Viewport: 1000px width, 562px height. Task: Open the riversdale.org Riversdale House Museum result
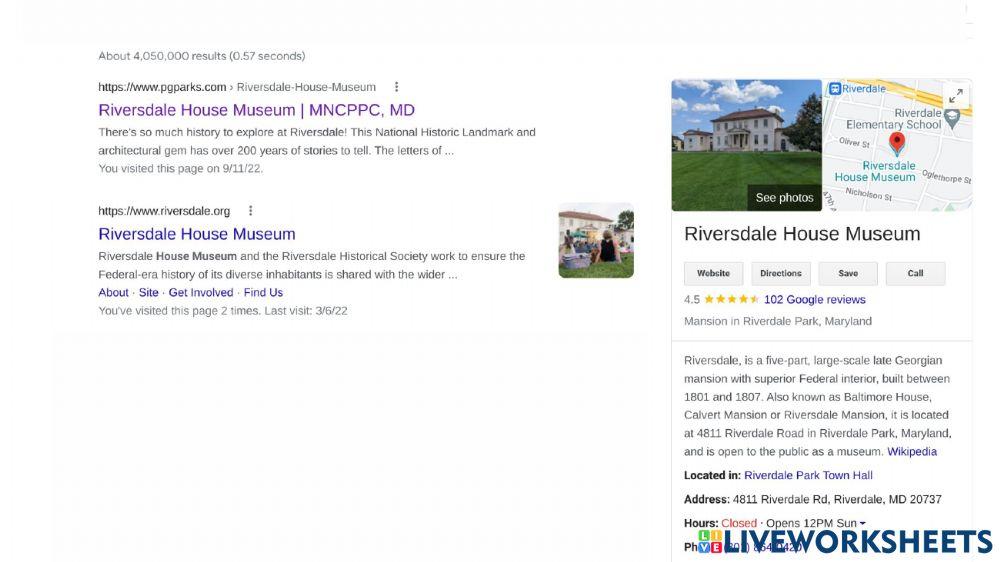(x=197, y=234)
